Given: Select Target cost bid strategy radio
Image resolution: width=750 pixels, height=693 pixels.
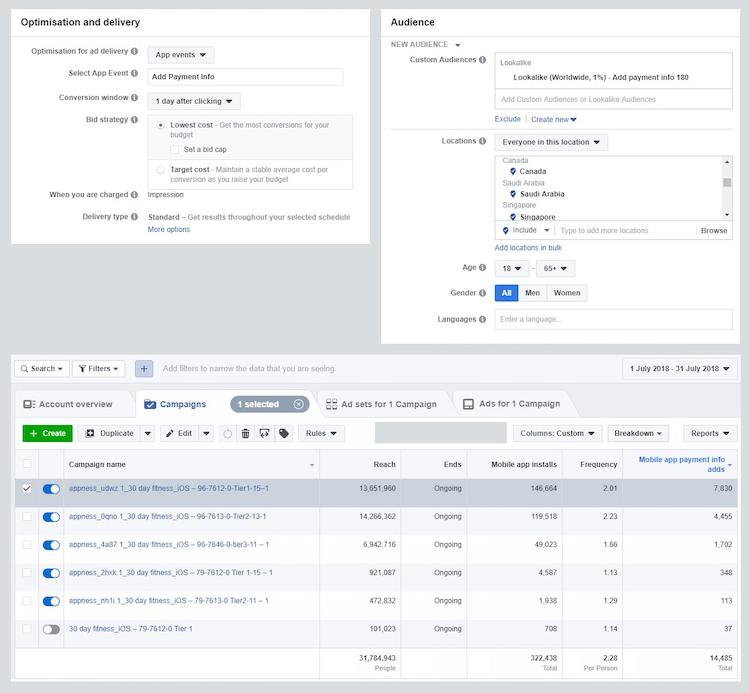Looking at the screenshot, I should click(x=161, y=169).
